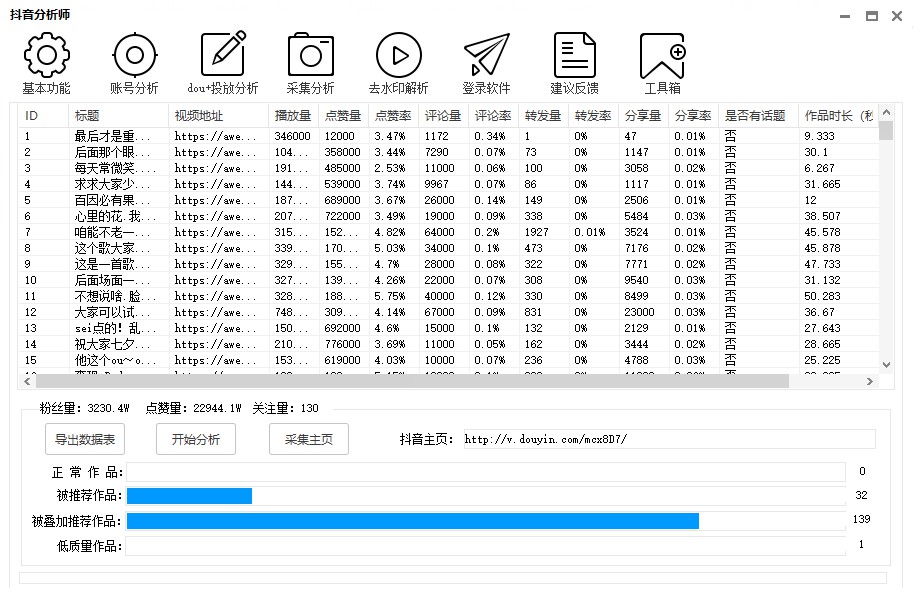Select row titled 这是一首歌...
This screenshot has width=914, height=589.
[448, 264]
